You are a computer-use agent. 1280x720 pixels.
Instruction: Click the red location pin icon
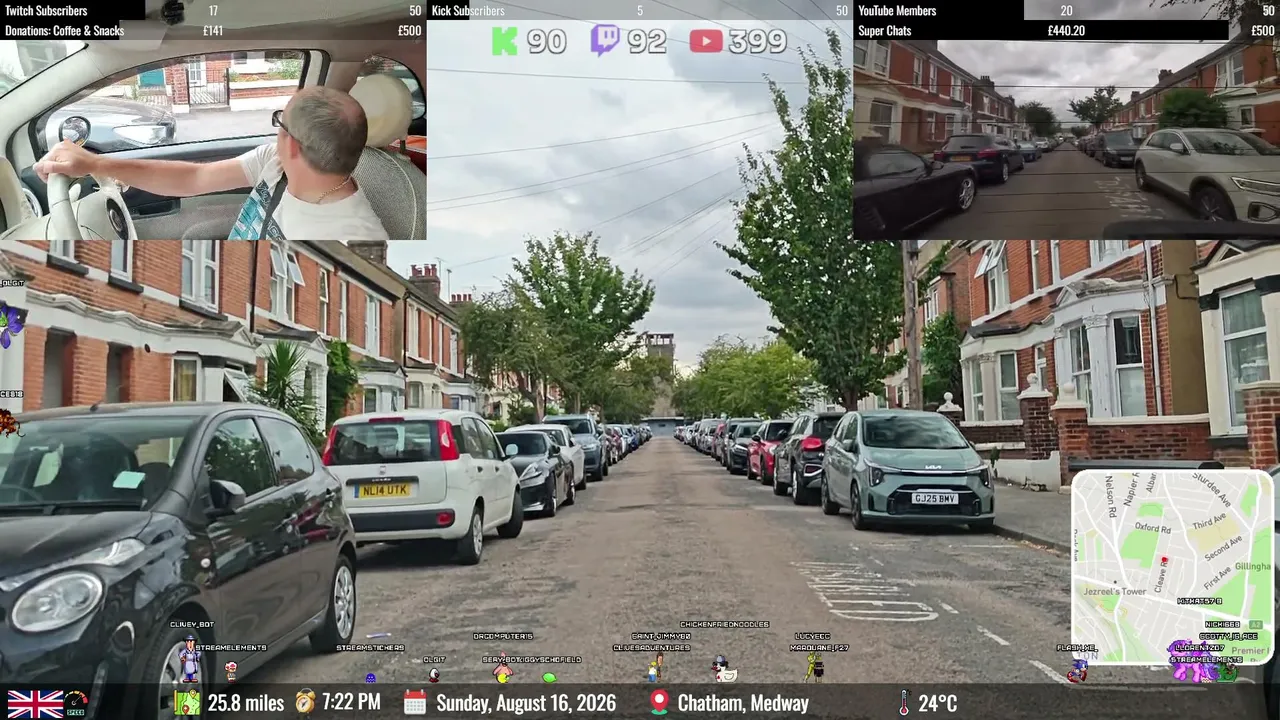(658, 703)
